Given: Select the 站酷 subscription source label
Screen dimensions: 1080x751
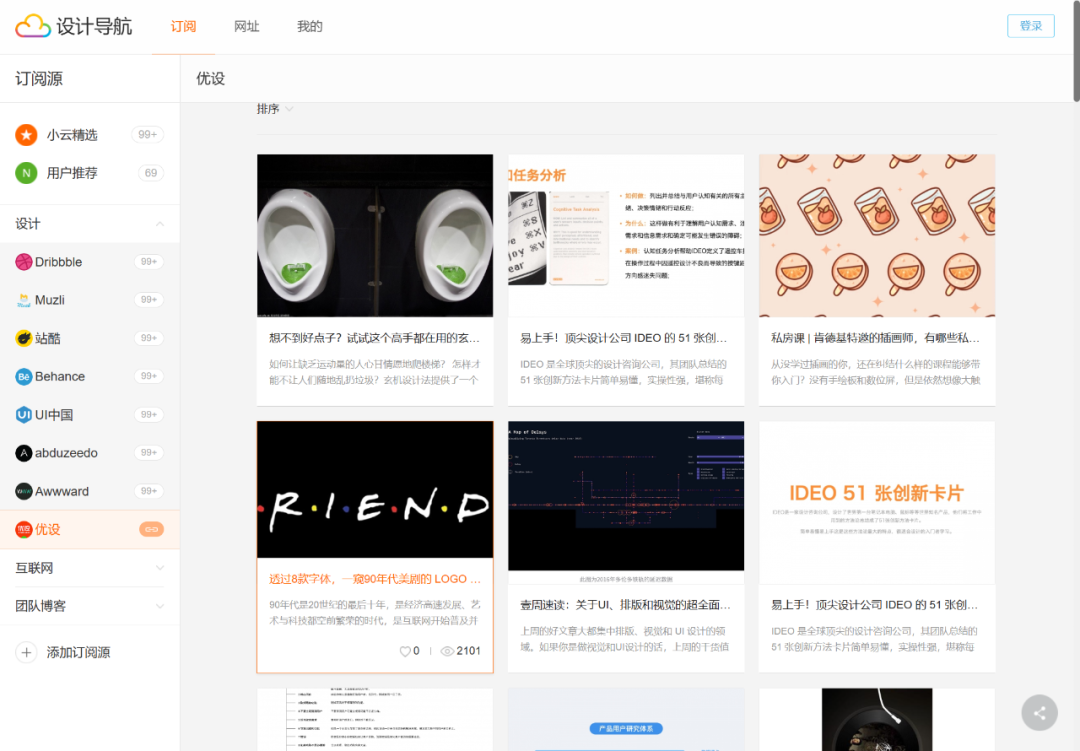Looking at the screenshot, I should click(48, 338).
